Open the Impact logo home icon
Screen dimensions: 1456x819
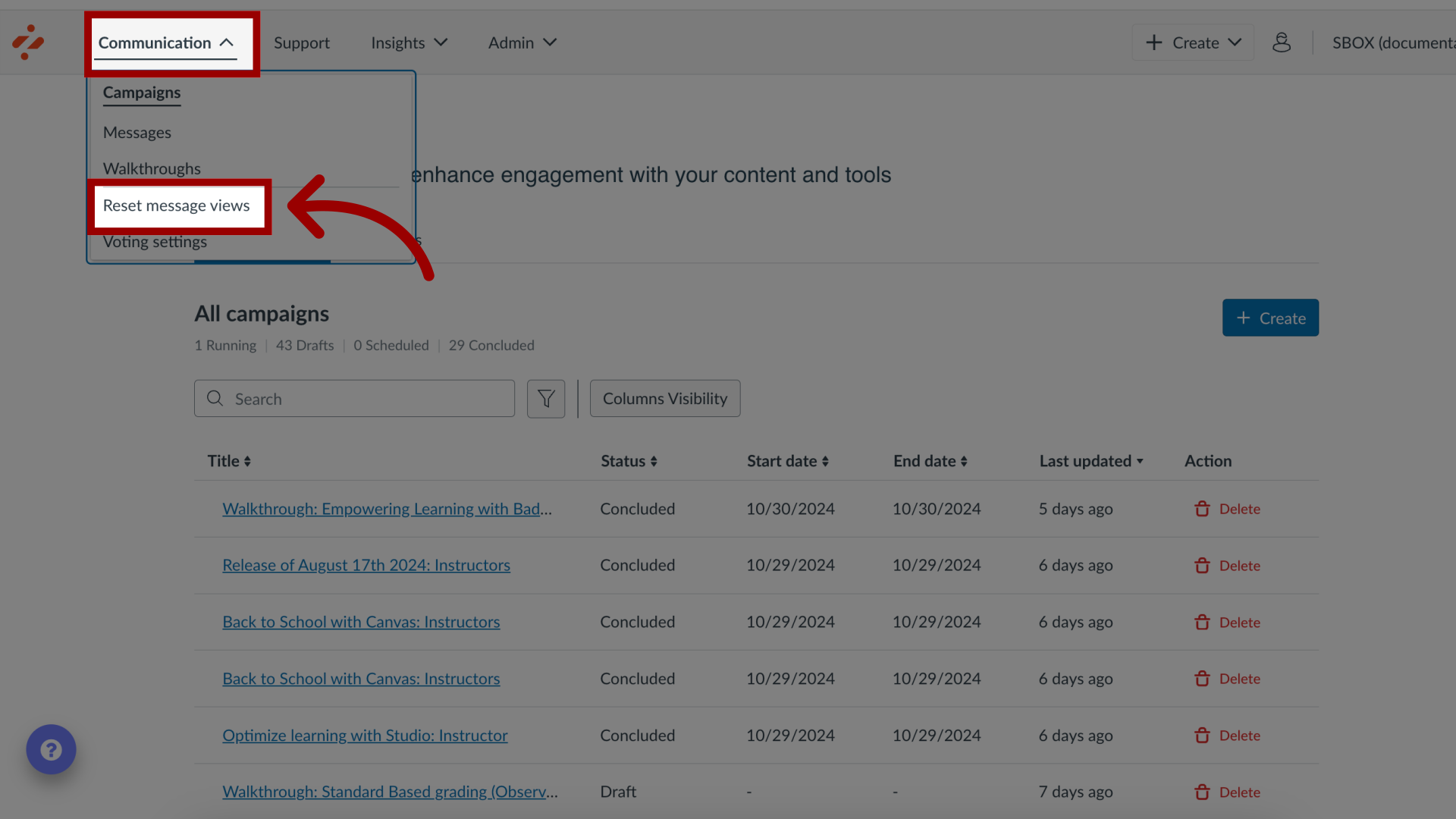28,42
